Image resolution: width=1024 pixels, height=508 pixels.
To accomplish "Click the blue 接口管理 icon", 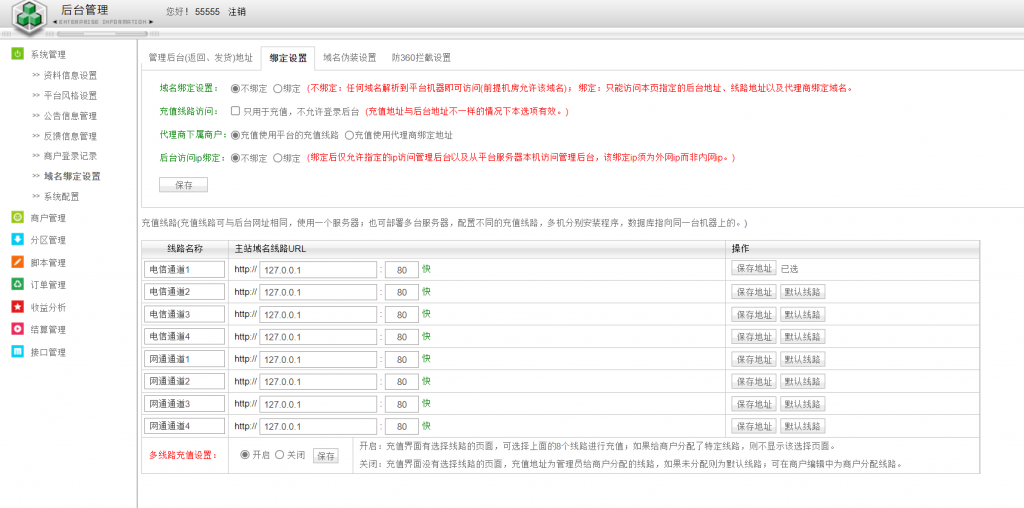I will click(17, 352).
